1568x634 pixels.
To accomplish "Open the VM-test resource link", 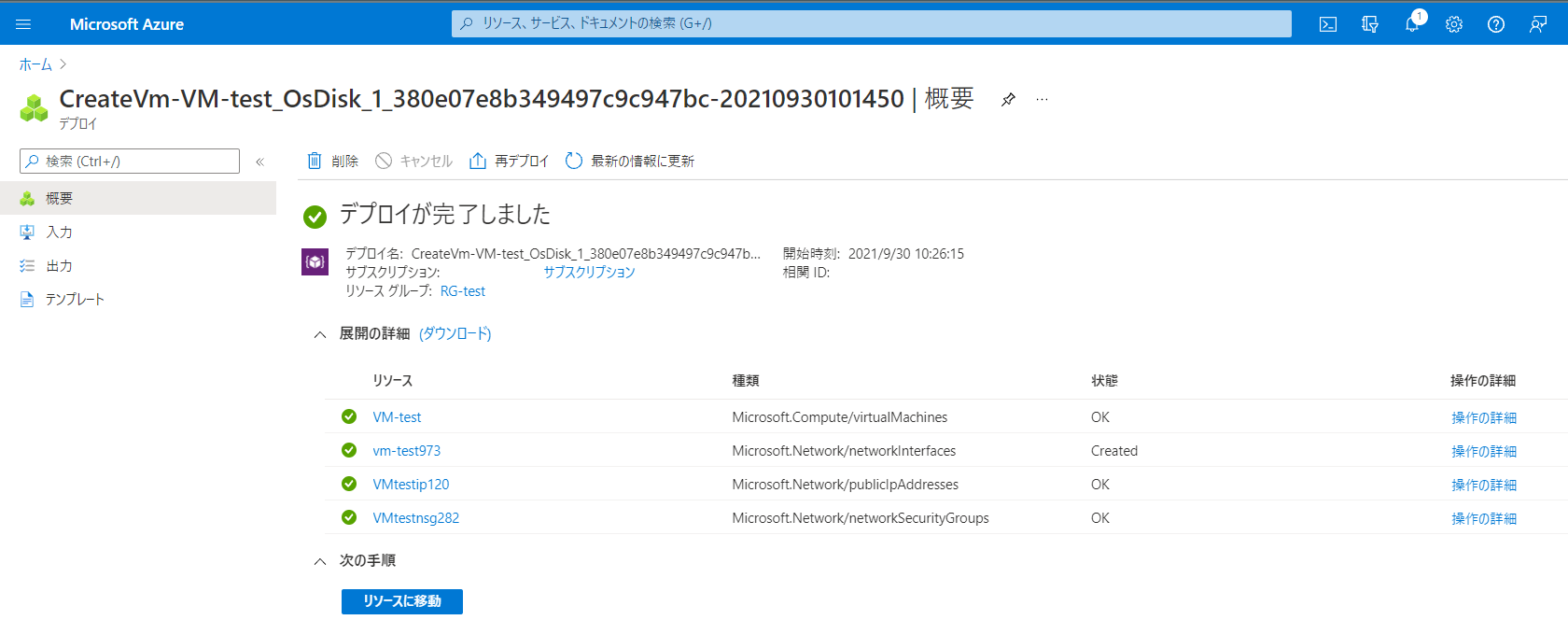I will coord(397,417).
